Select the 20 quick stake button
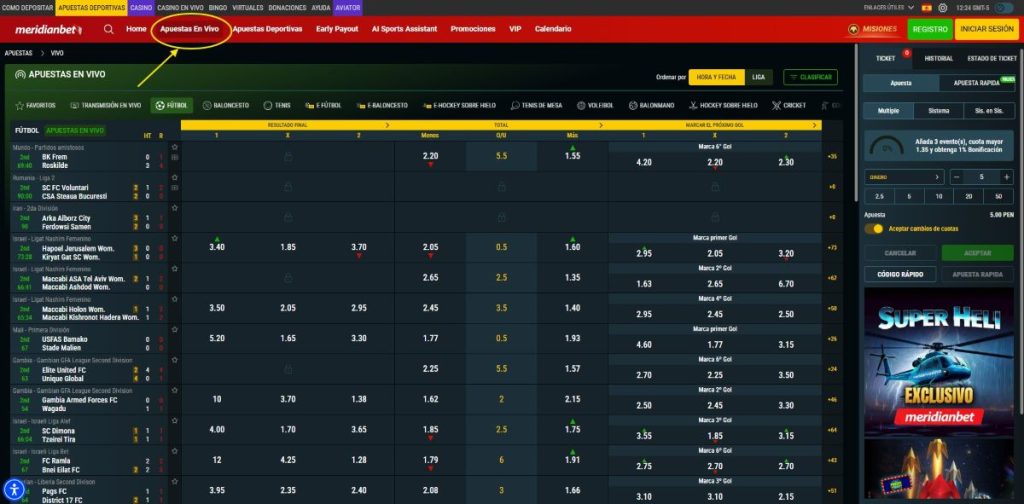The width and height of the screenshot is (1024, 504). [970, 197]
